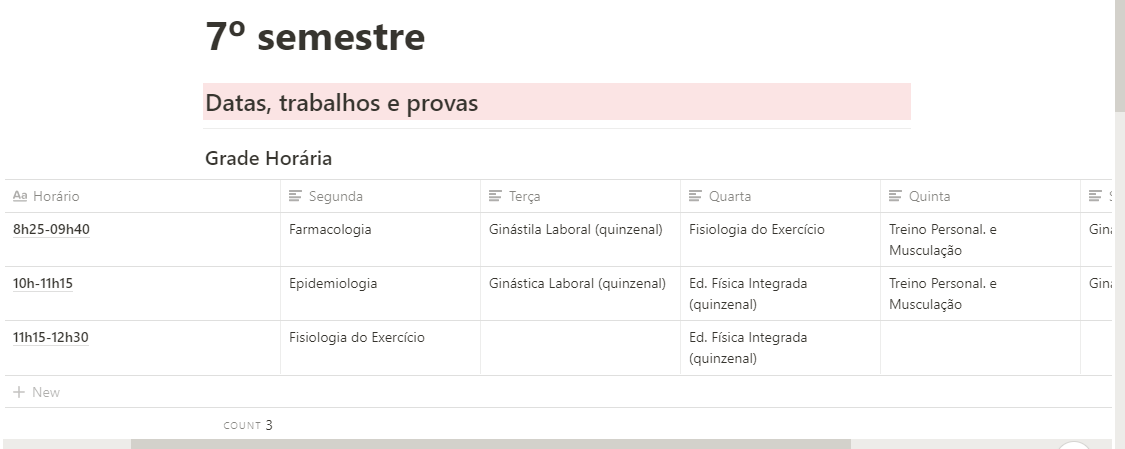The height and width of the screenshot is (449, 1125).
Task: Open the Quarta column header menu
Action: (x=730, y=196)
